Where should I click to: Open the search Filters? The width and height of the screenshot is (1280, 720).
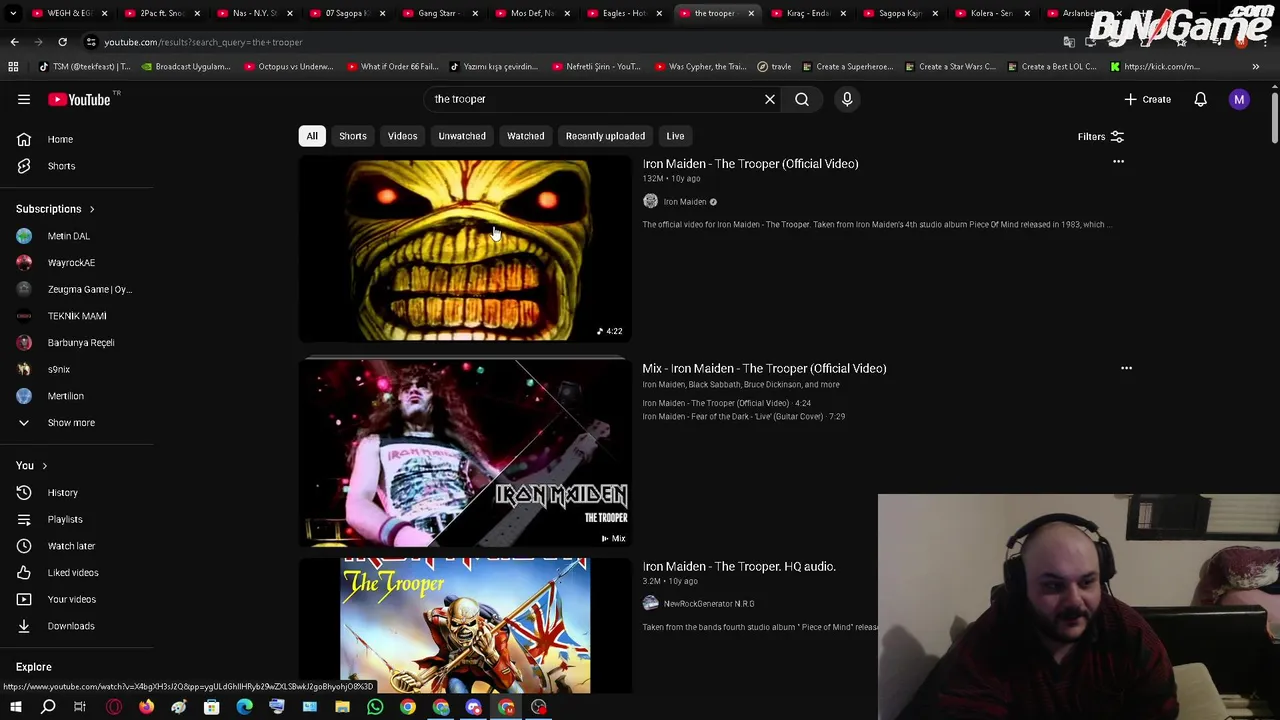1101,136
